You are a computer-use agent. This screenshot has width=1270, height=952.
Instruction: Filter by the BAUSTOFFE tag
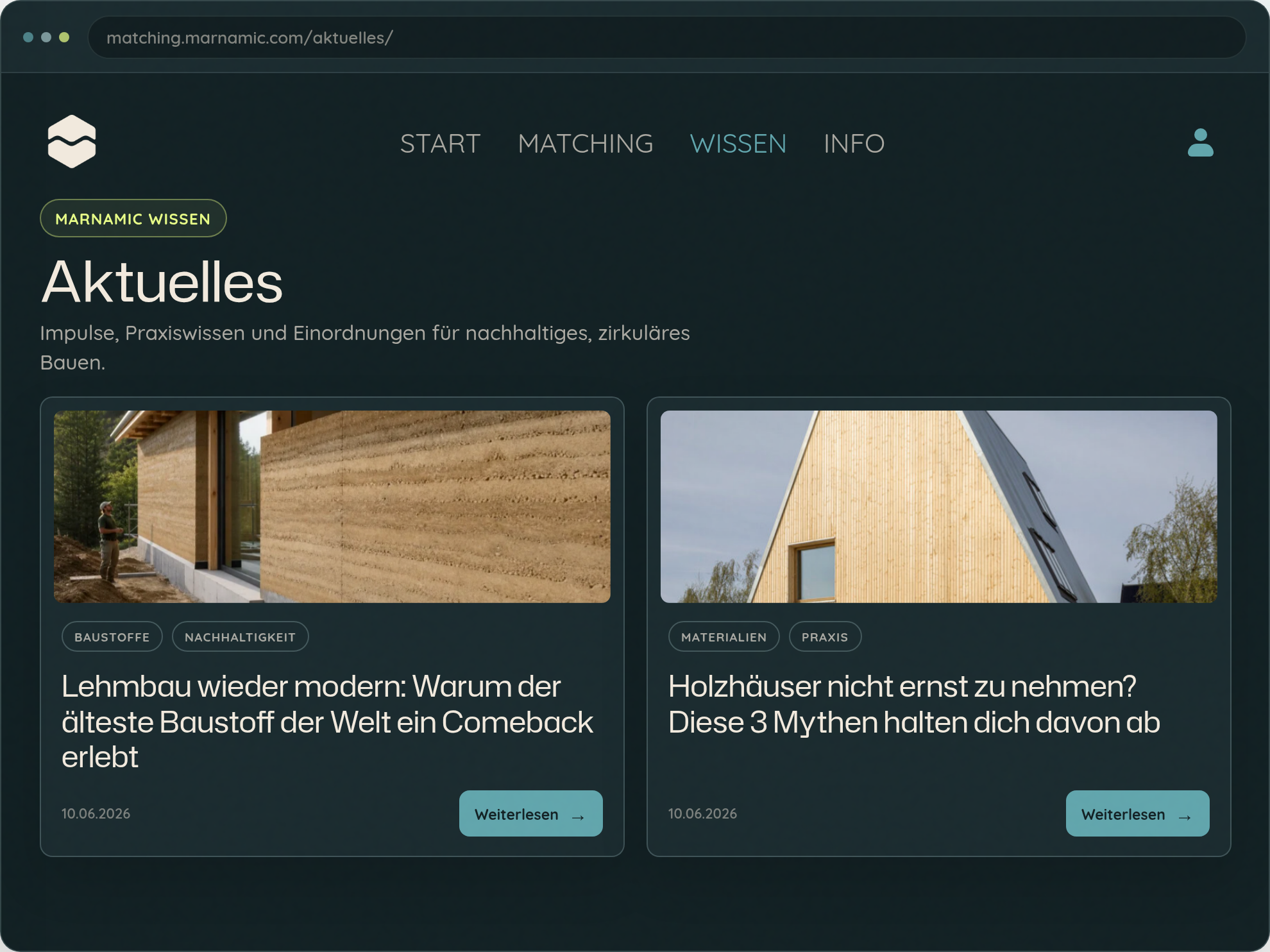coord(112,637)
